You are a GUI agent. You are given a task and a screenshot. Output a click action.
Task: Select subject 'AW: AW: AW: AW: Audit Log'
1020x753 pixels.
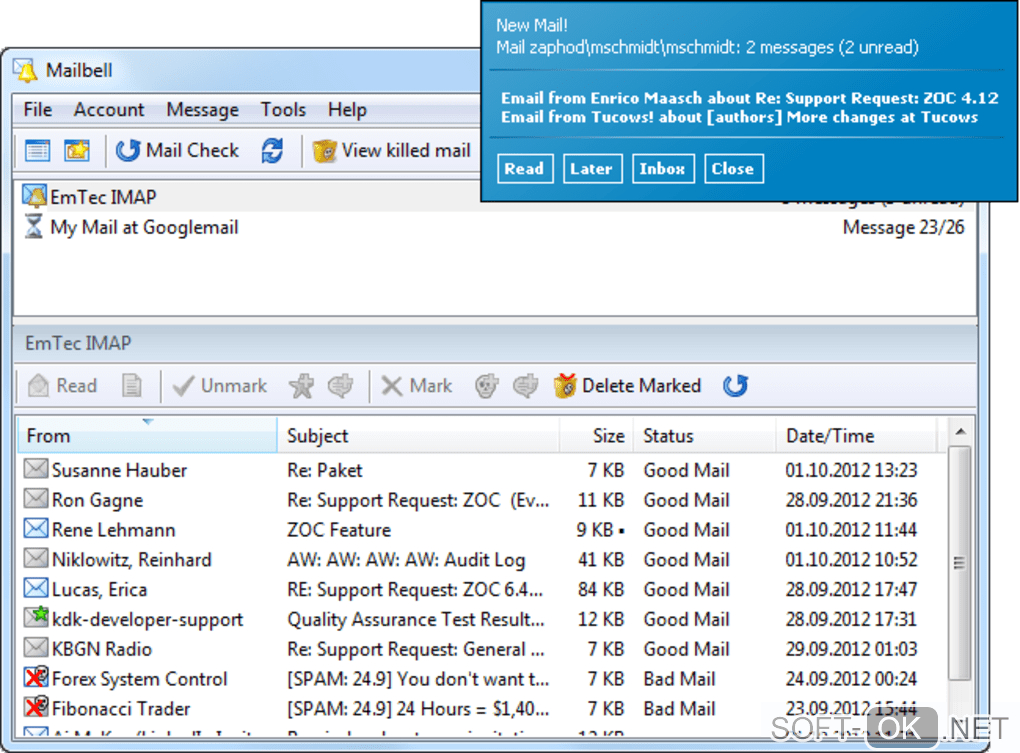pos(406,559)
